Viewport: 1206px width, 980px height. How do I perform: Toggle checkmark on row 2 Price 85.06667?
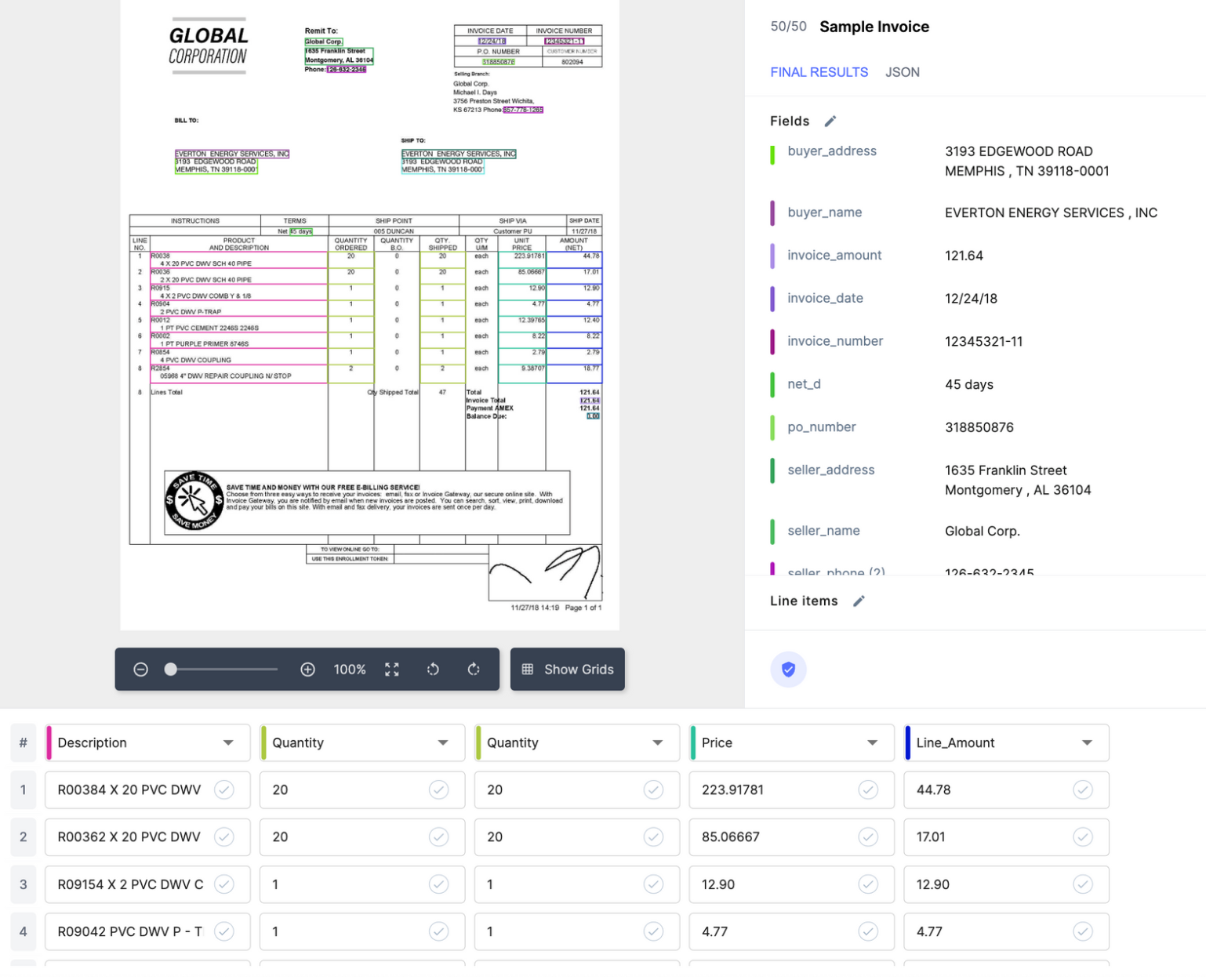point(867,837)
